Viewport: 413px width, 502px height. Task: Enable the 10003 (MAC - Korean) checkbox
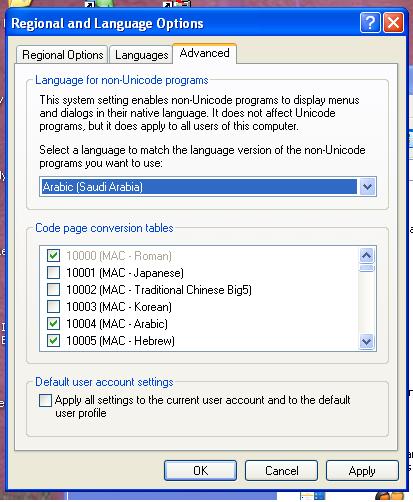click(x=53, y=307)
